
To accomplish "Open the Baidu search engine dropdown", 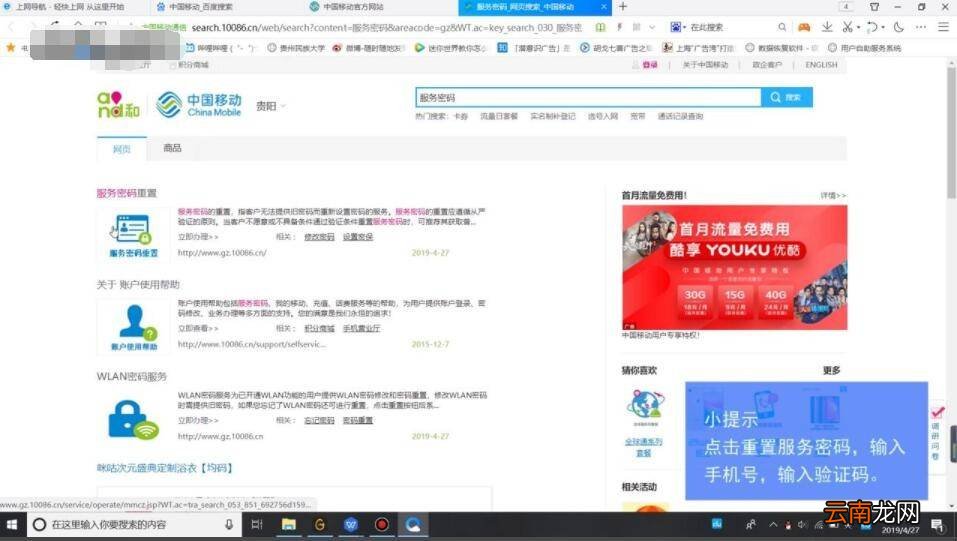I will 676,27.
